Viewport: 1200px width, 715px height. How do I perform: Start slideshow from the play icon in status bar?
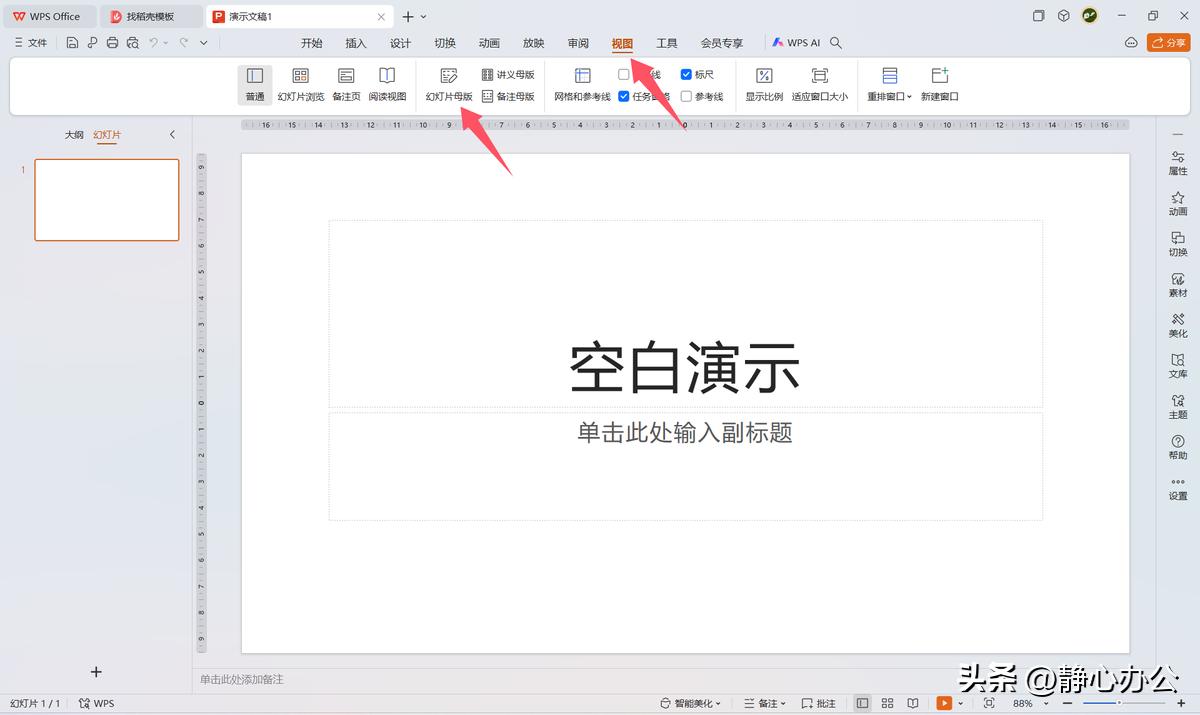point(945,702)
